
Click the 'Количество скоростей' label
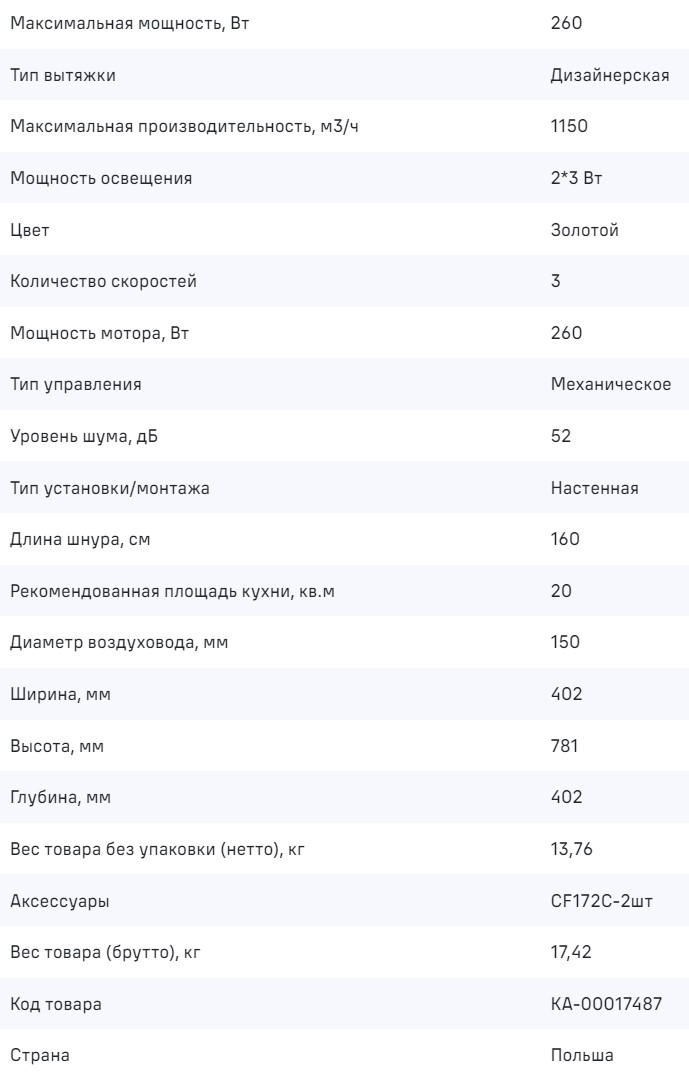(x=103, y=281)
